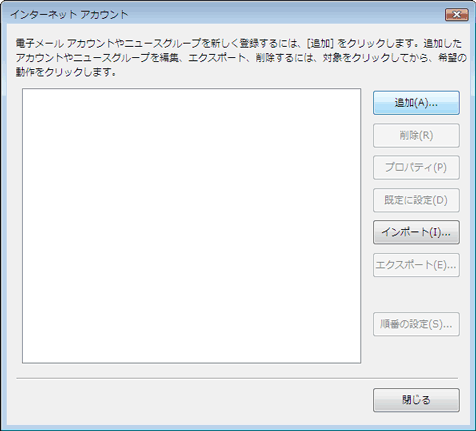Click the horizontal separator above 閉じる
Screen dimensions: 476x431
[x=237, y=378]
